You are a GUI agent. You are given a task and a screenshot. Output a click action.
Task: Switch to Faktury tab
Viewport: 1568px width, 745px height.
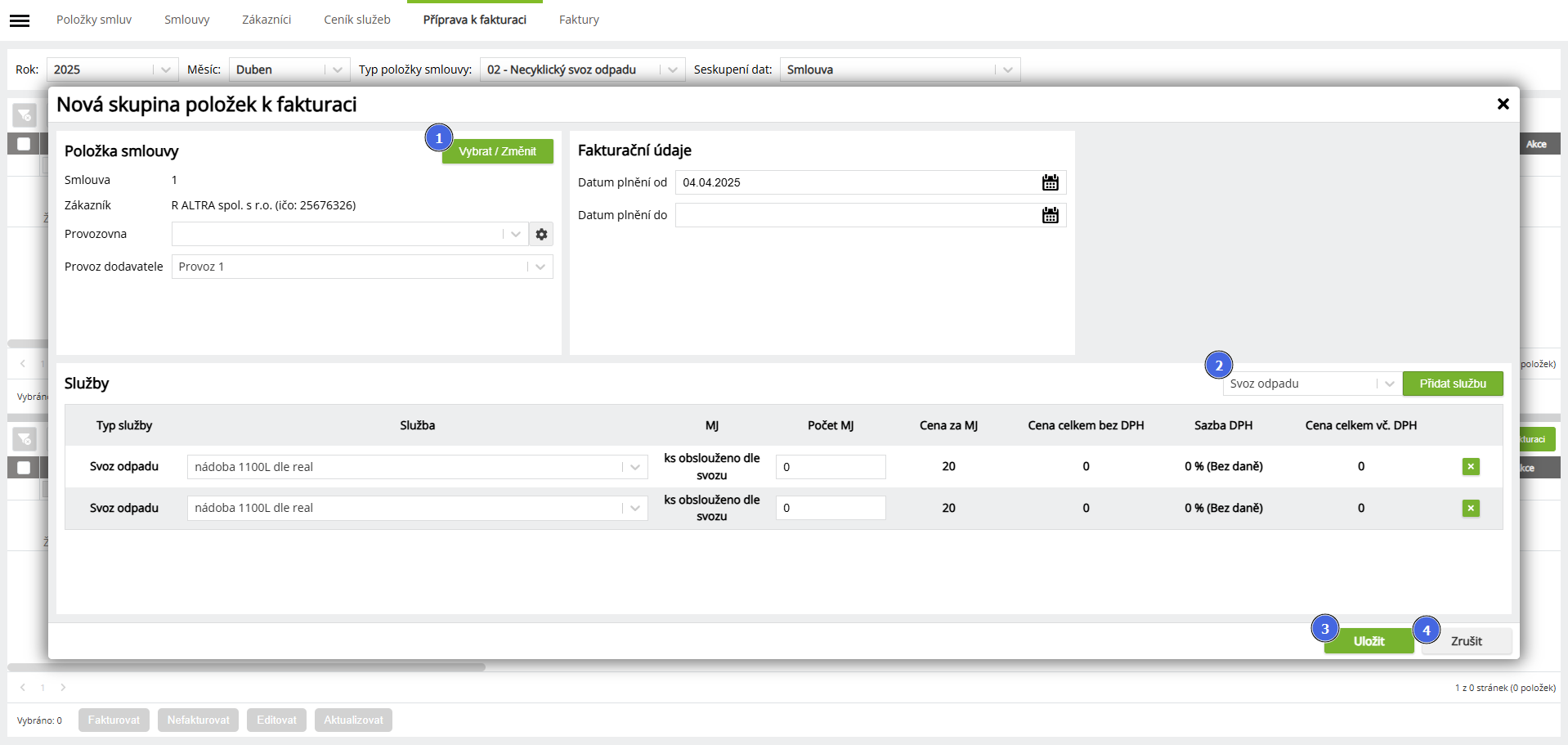[579, 20]
